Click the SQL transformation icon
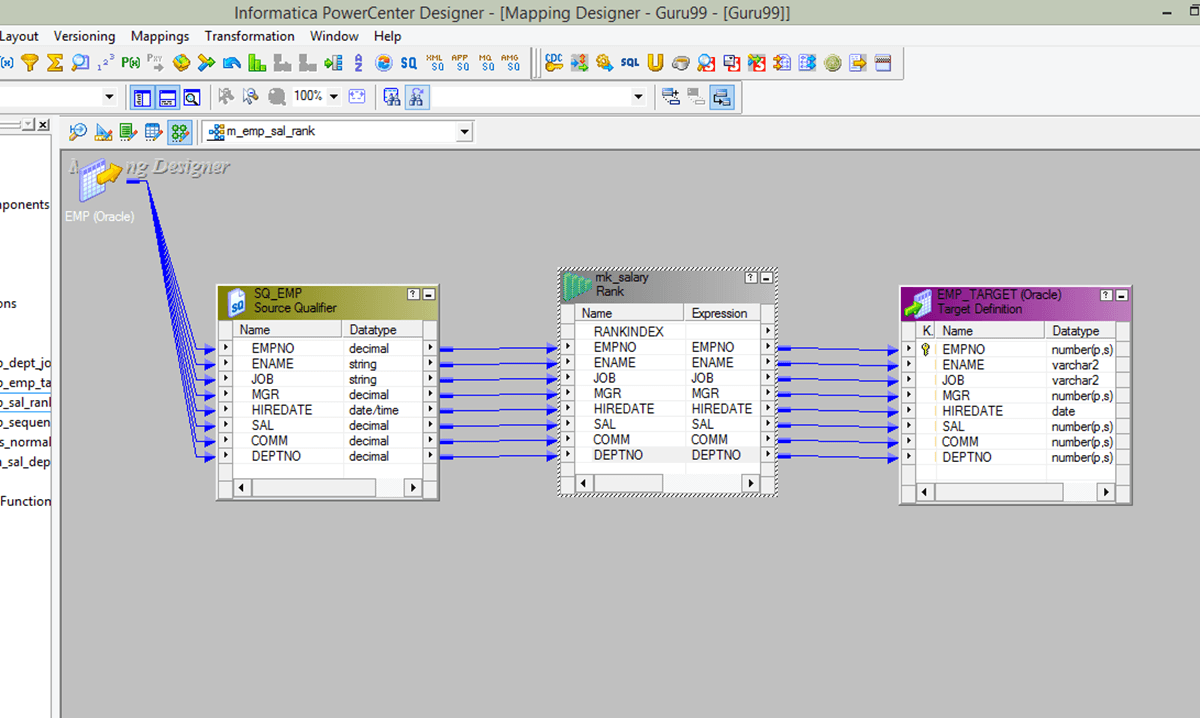The image size is (1200, 718). [x=629, y=63]
